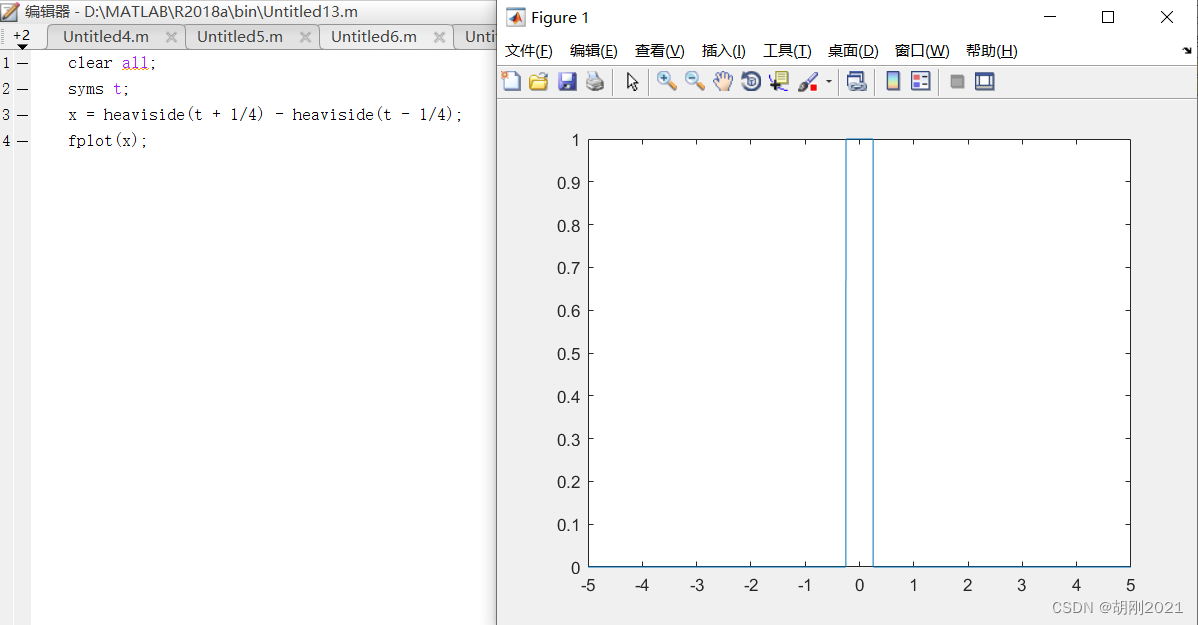
Task: Click the Show Plot Tools icon
Action: 985,81
